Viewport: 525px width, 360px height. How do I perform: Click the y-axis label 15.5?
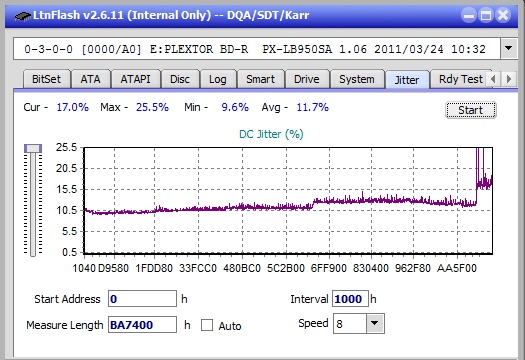pos(66,190)
